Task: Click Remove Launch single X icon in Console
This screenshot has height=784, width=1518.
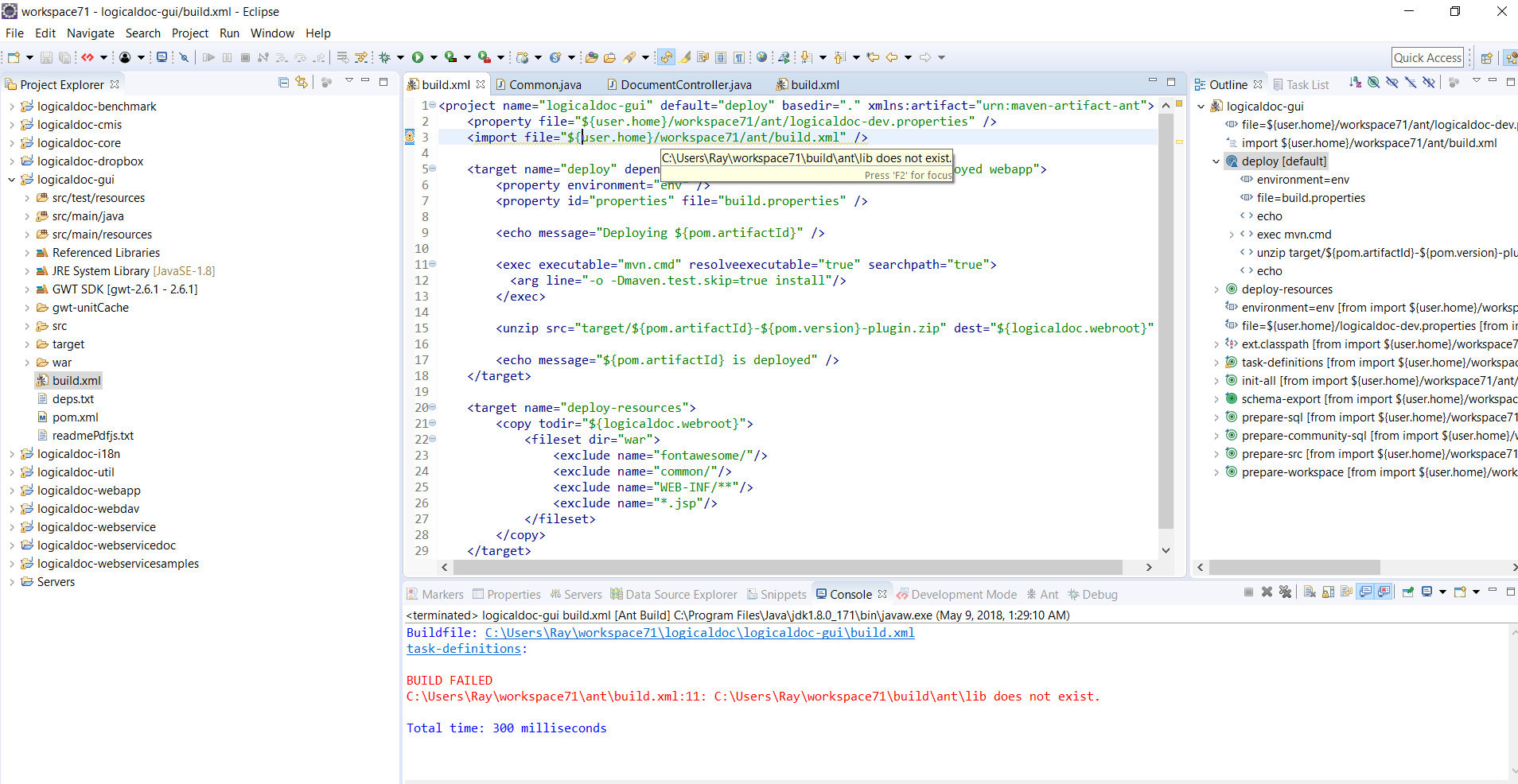Action: click(x=1267, y=592)
